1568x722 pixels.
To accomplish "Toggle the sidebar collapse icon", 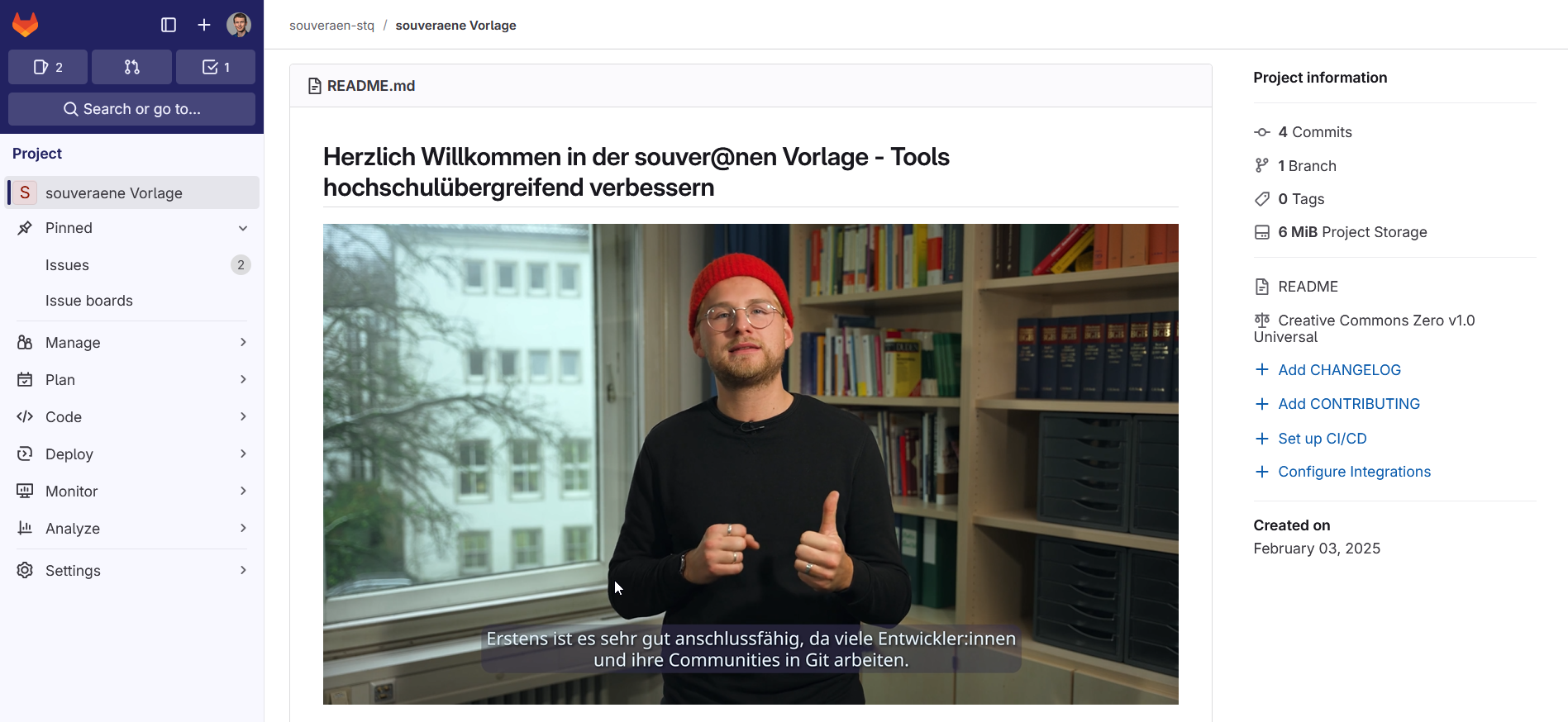I will click(169, 25).
